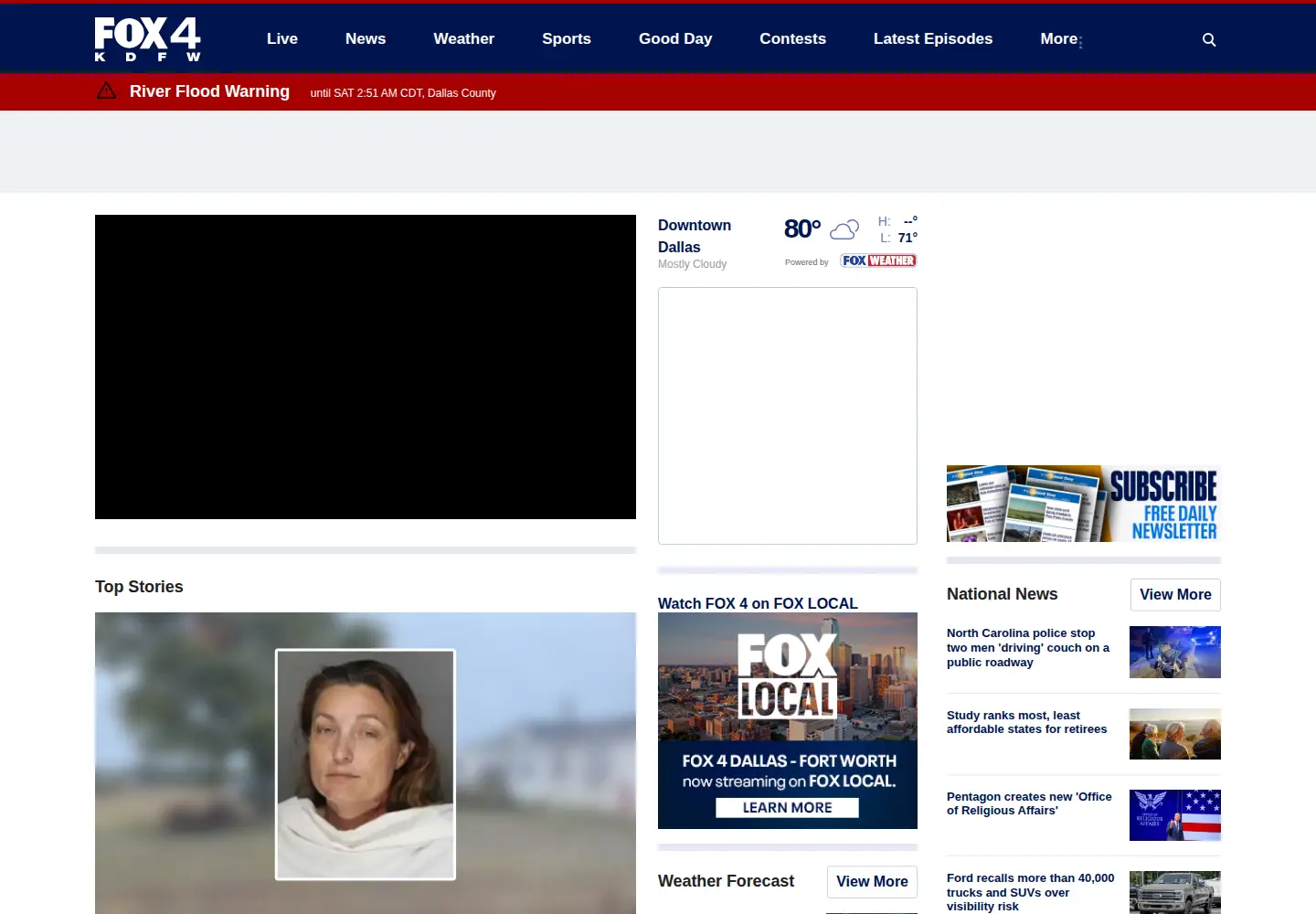Click the Subscribe Free Daily Newsletter banner
The width and height of the screenshot is (1316, 914).
[1084, 504]
